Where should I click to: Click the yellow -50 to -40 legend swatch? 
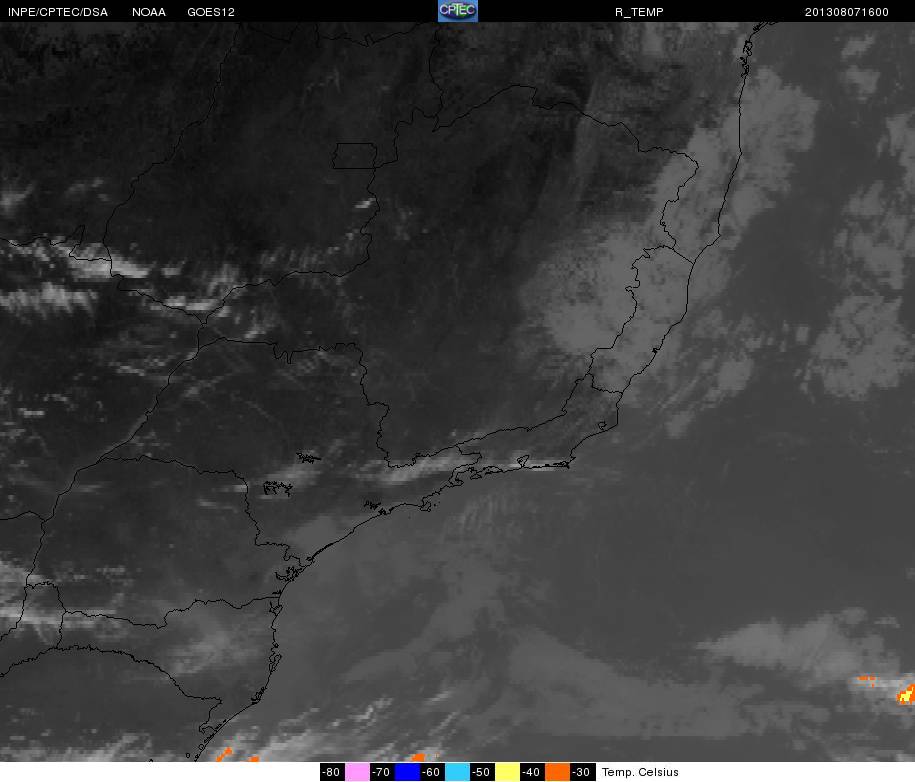point(507,772)
